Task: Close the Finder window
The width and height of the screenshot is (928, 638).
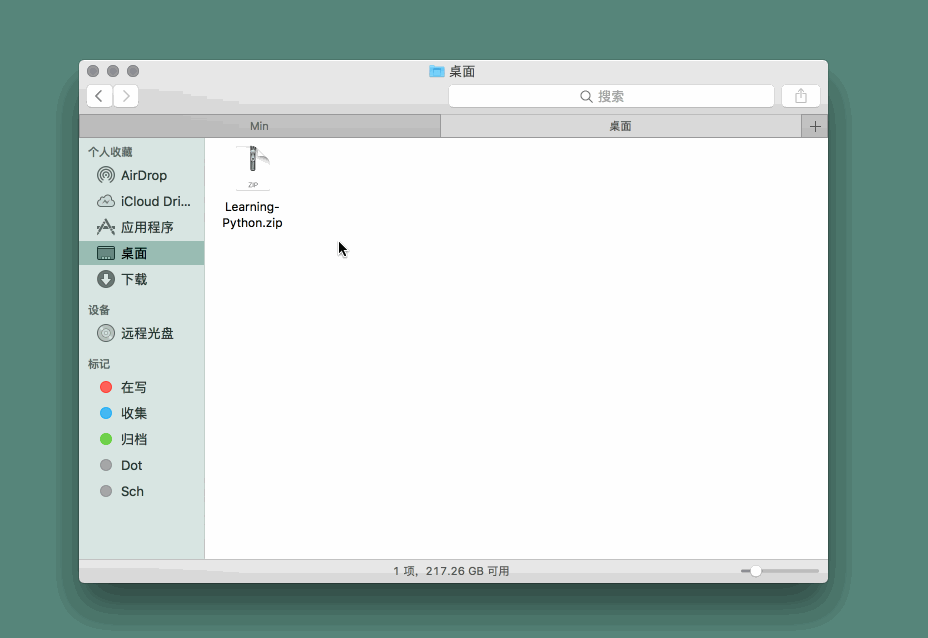Action: (x=93, y=71)
